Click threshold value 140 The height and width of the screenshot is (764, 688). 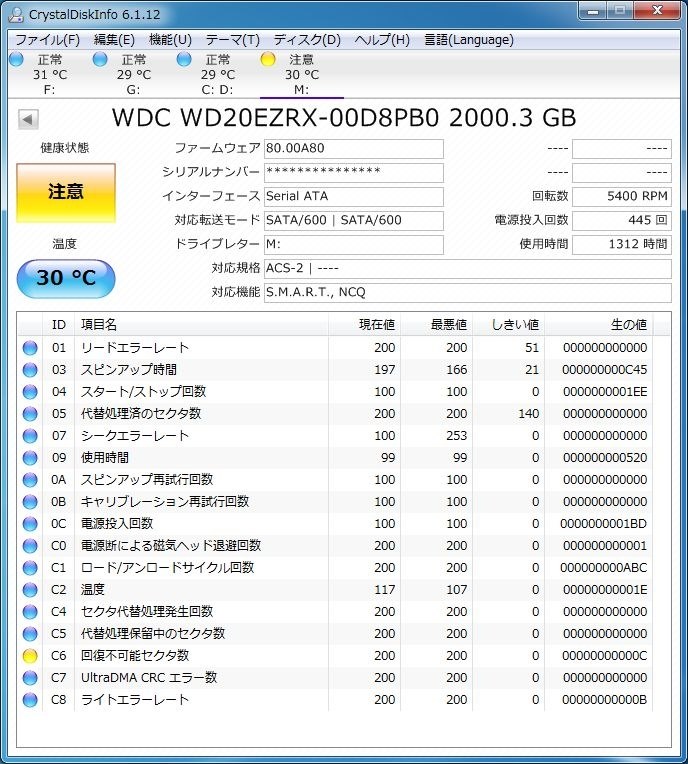coord(529,414)
